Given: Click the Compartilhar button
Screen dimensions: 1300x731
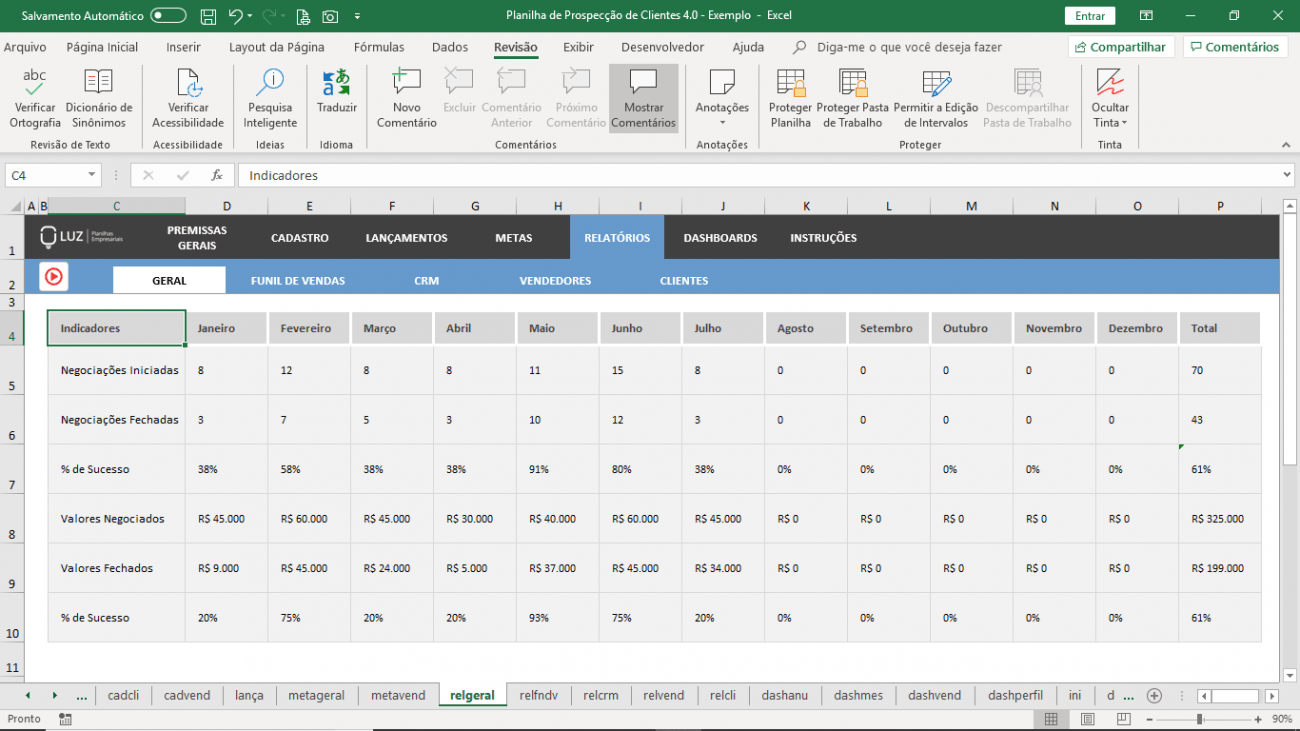Looking at the screenshot, I should click(x=1120, y=46).
